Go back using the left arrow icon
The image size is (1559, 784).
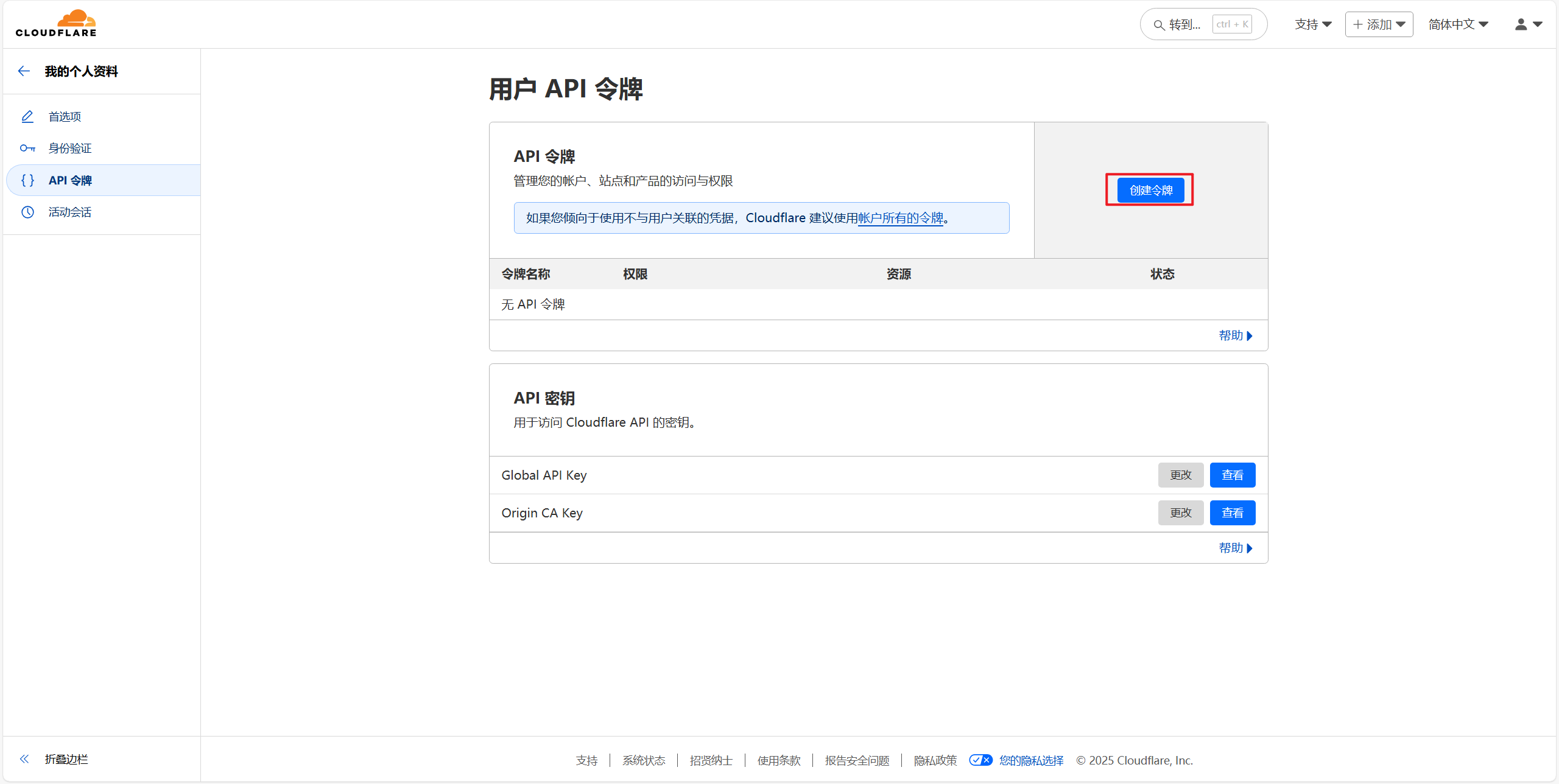click(x=24, y=71)
